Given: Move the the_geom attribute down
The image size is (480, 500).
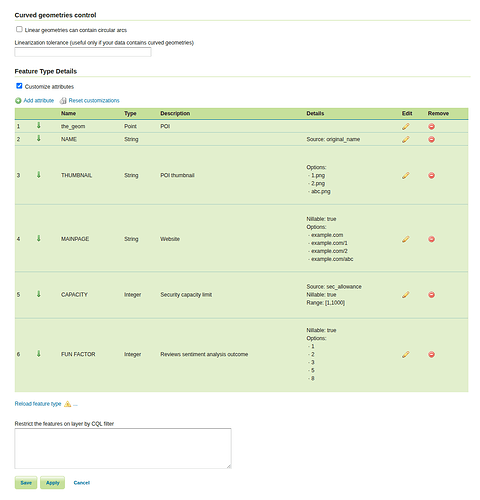Looking at the screenshot, I should point(39,125).
